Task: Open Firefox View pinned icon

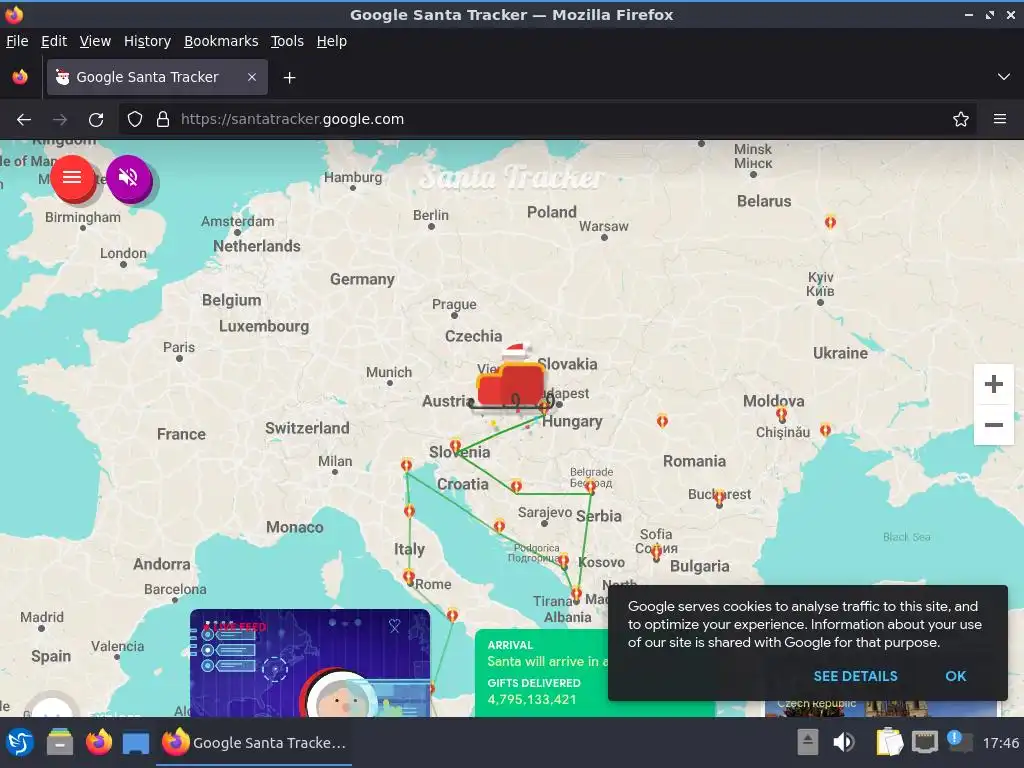Action: point(20,77)
